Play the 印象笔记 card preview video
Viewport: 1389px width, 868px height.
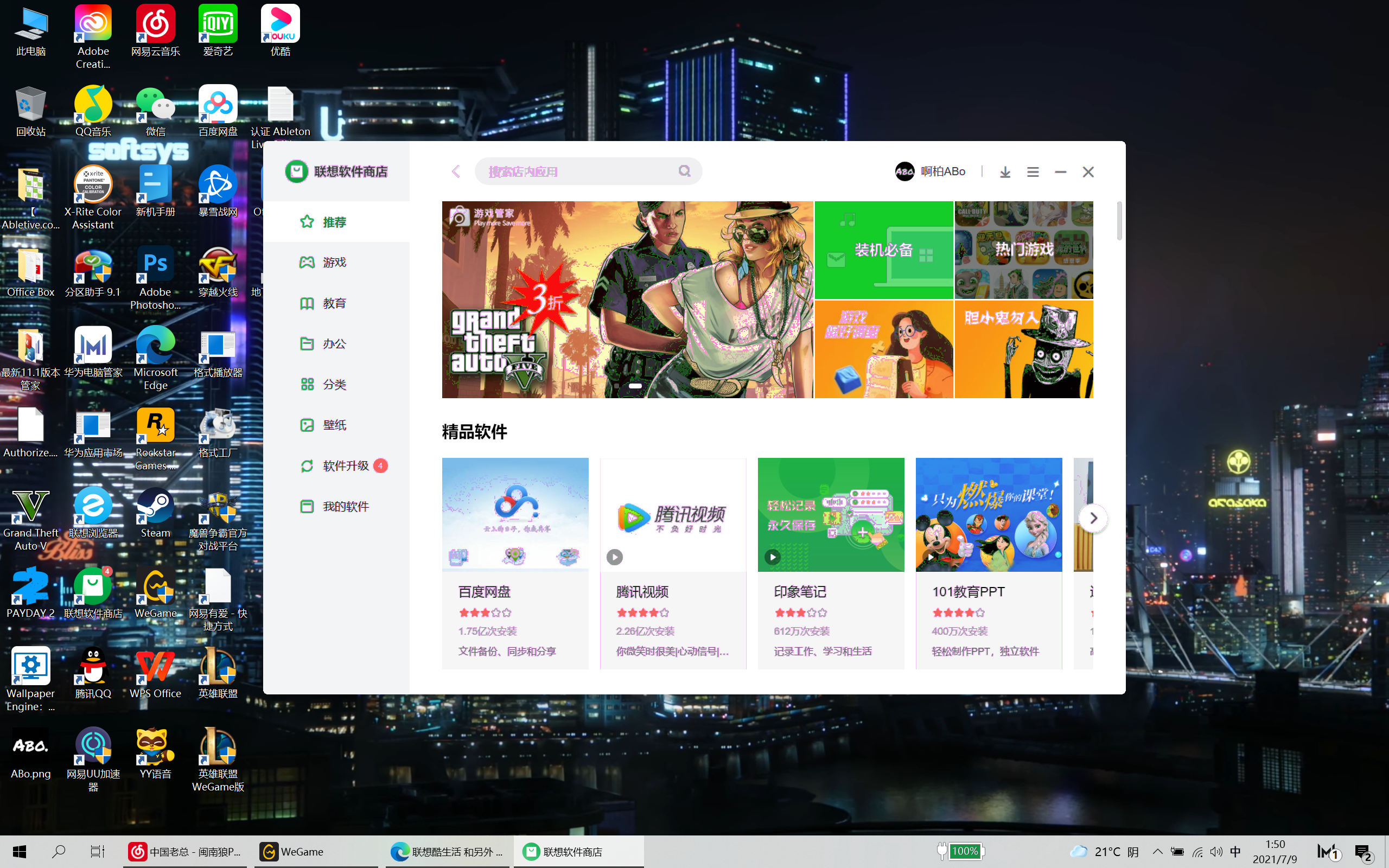pos(773,557)
